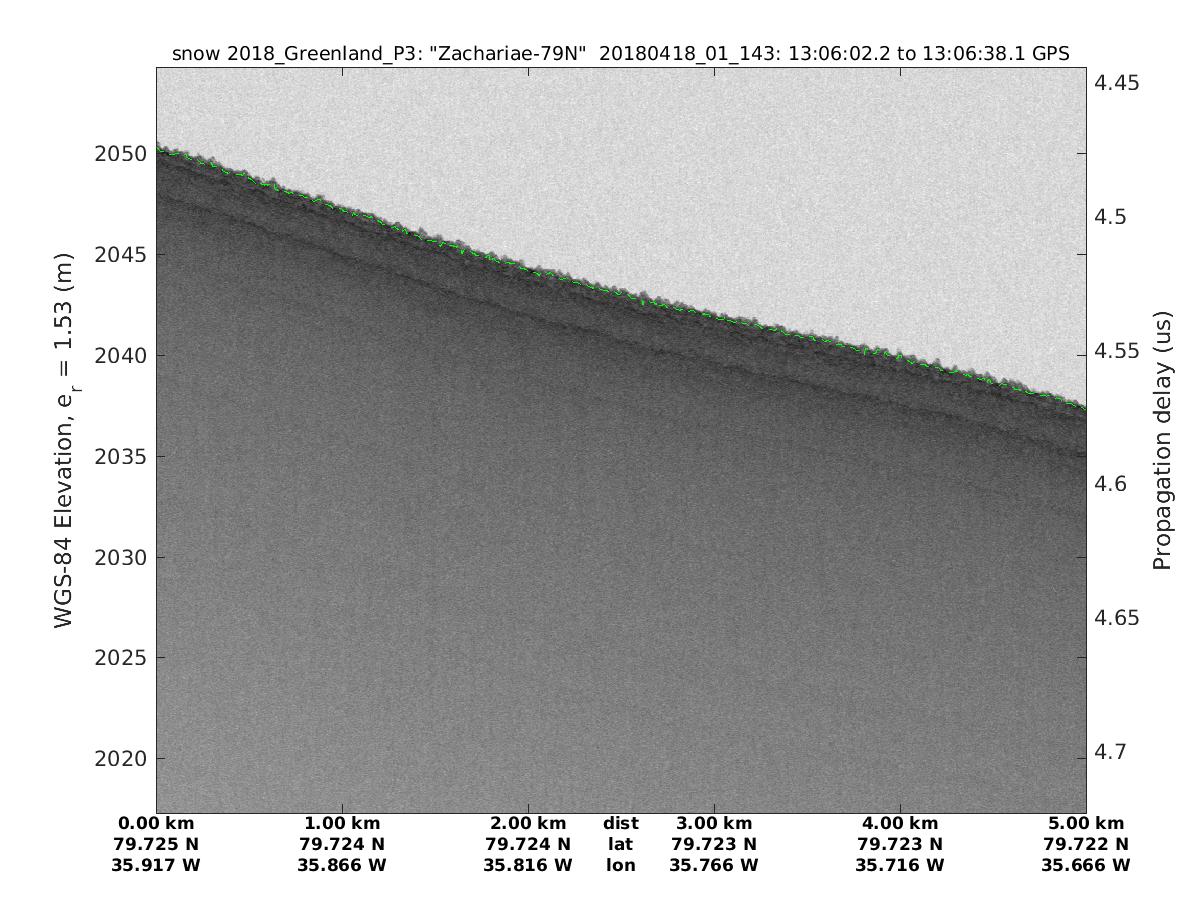Click the "79.725 N" latitude value
The width and height of the screenshot is (1200, 900).
(x=156, y=845)
